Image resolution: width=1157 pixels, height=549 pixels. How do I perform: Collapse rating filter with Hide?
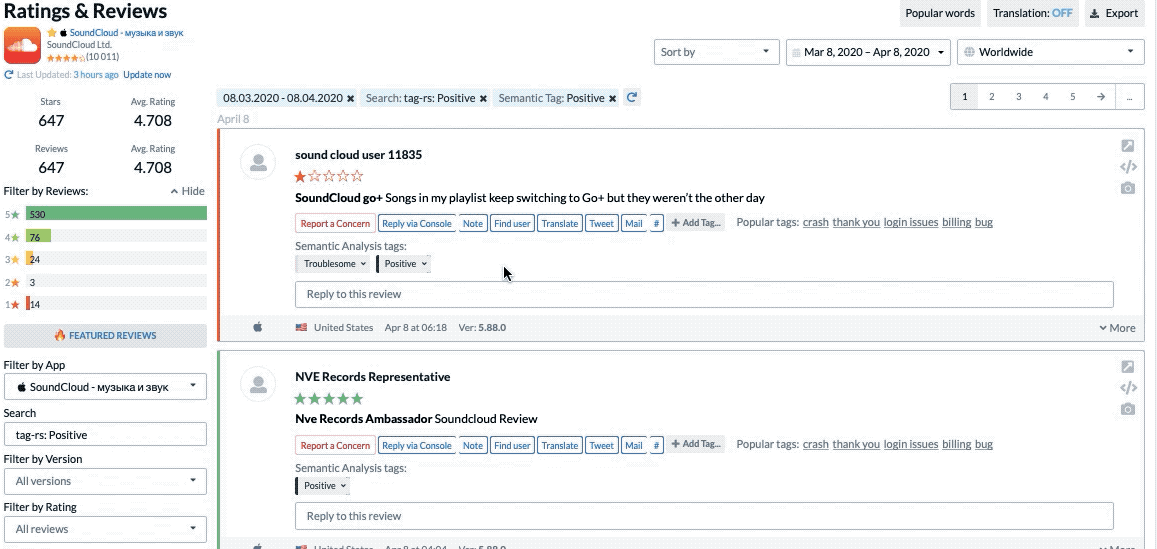[187, 191]
